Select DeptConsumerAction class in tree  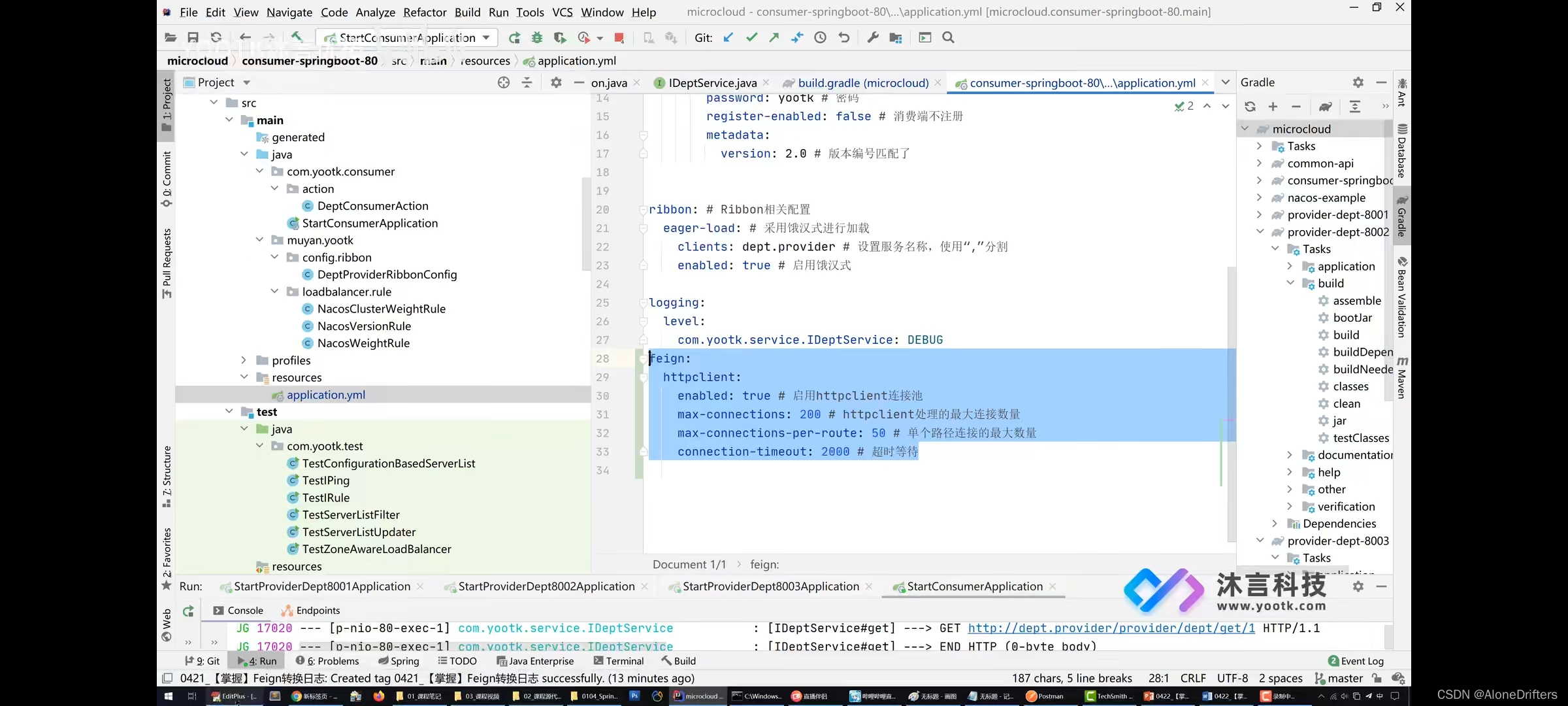click(372, 206)
